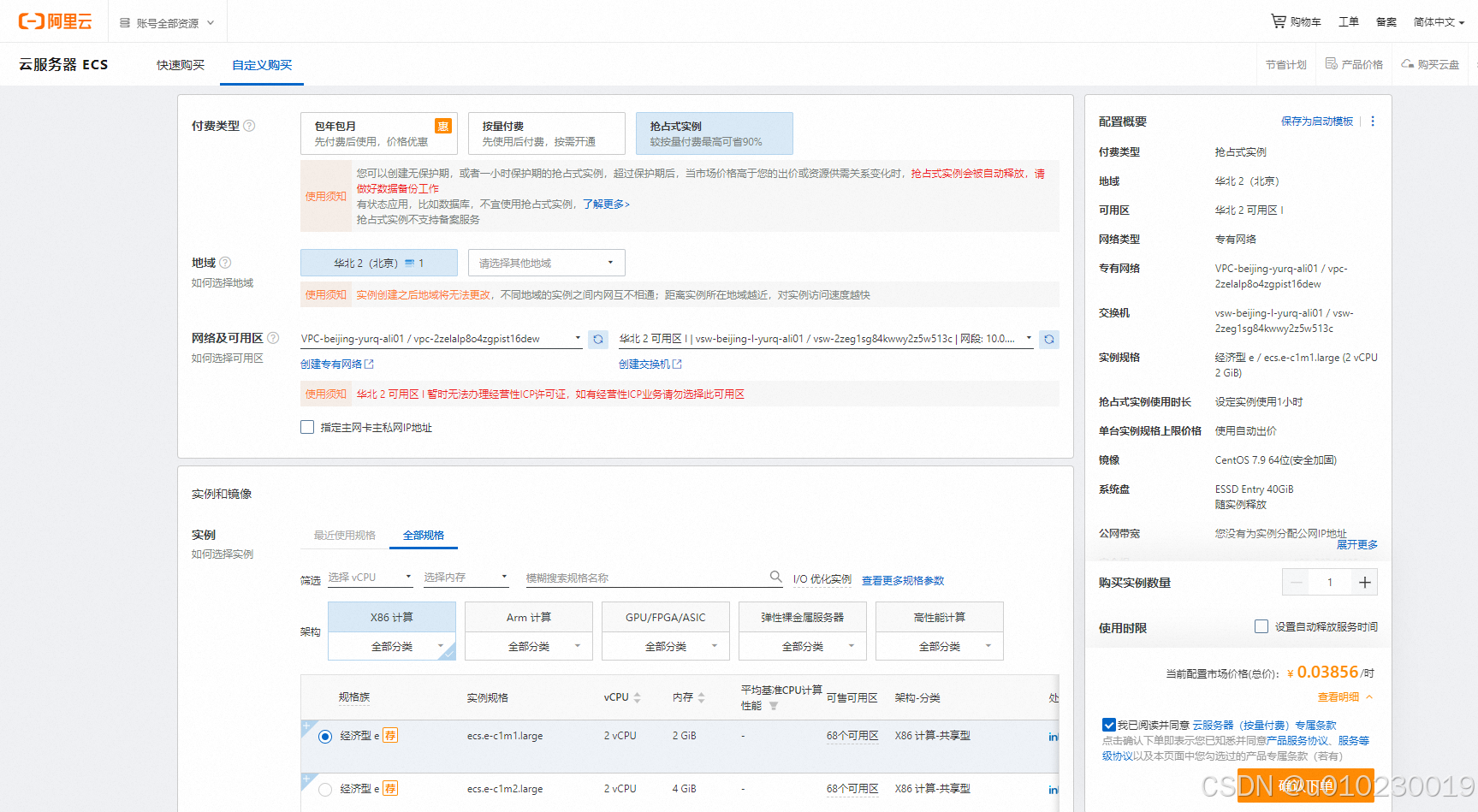The height and width of the screenshot is (812, 1478).
Task: Click 查看更多规格参数 link
Action: pos(903,580)
